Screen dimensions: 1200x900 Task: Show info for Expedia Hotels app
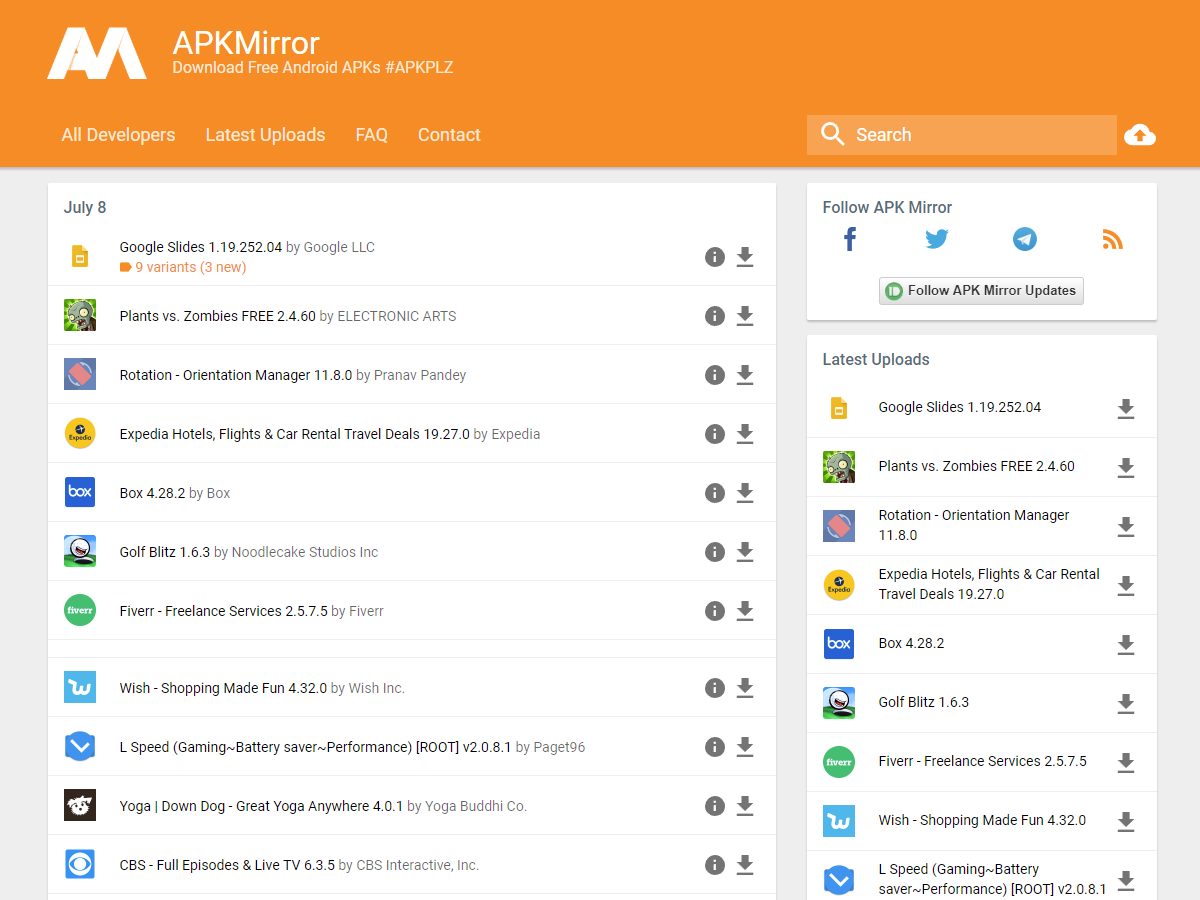pos(715,434)
